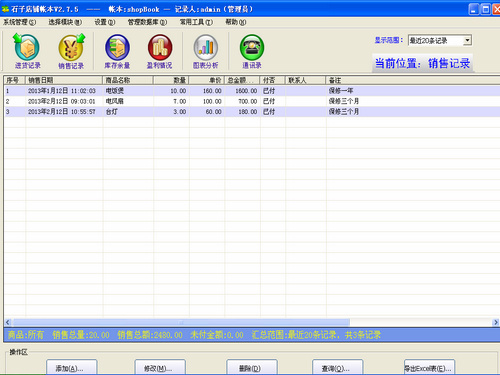Maximize the application window
Image resolution: width=500 pixels, height=375 pixels.
486,9
